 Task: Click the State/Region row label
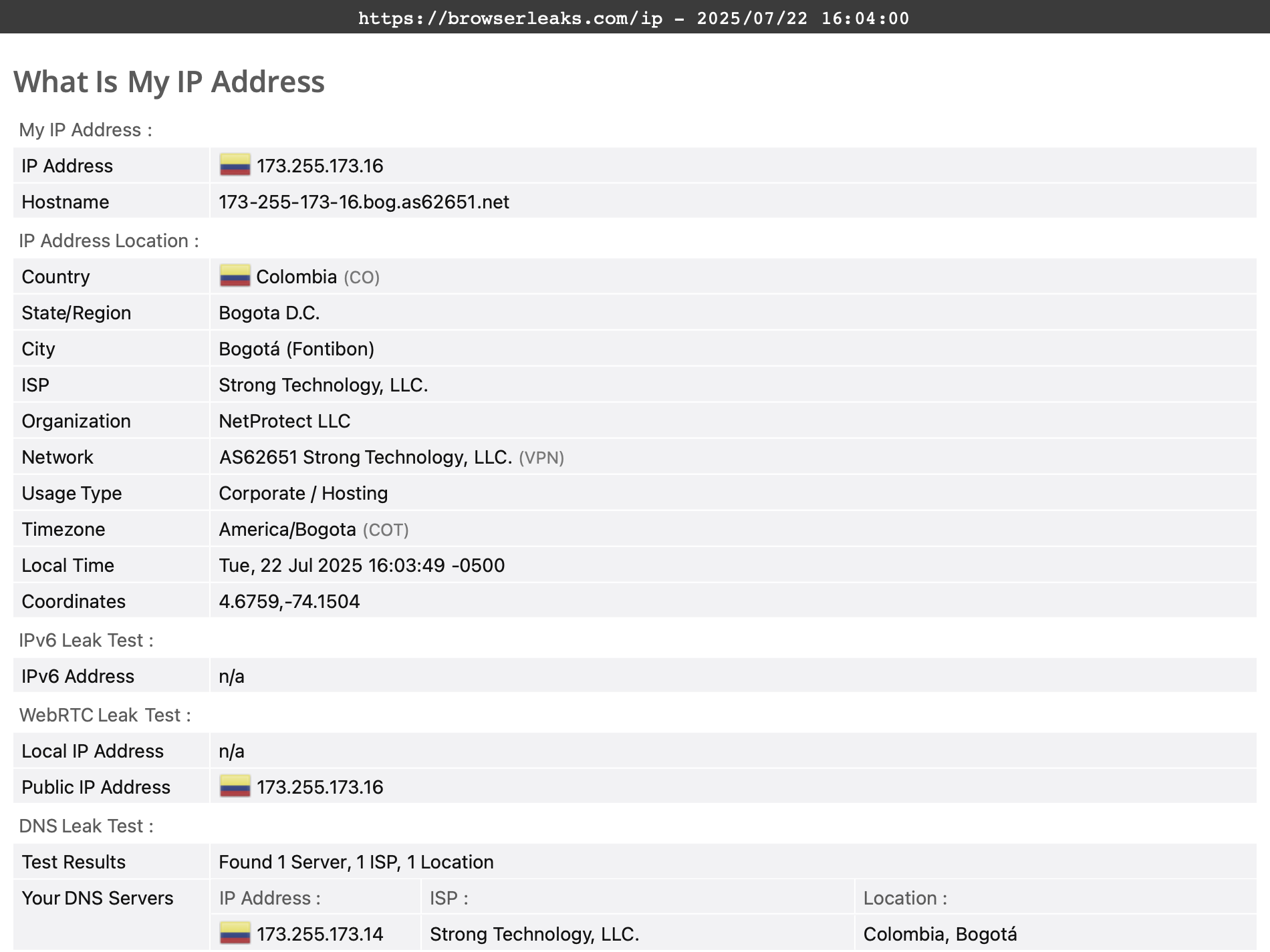tap(76, 313)
